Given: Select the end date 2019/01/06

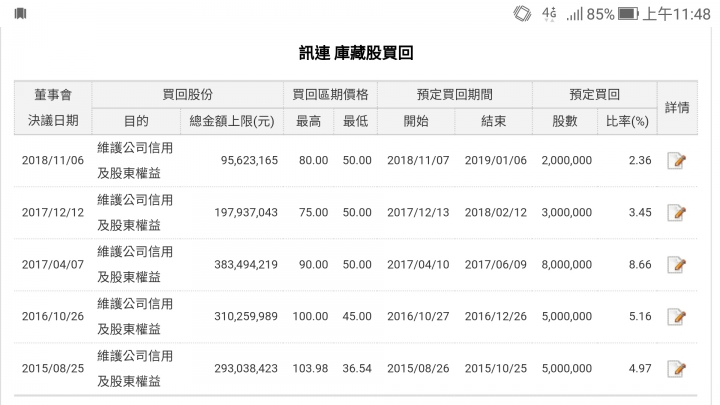Looking at the screenshot, I should tap(496, 160).
